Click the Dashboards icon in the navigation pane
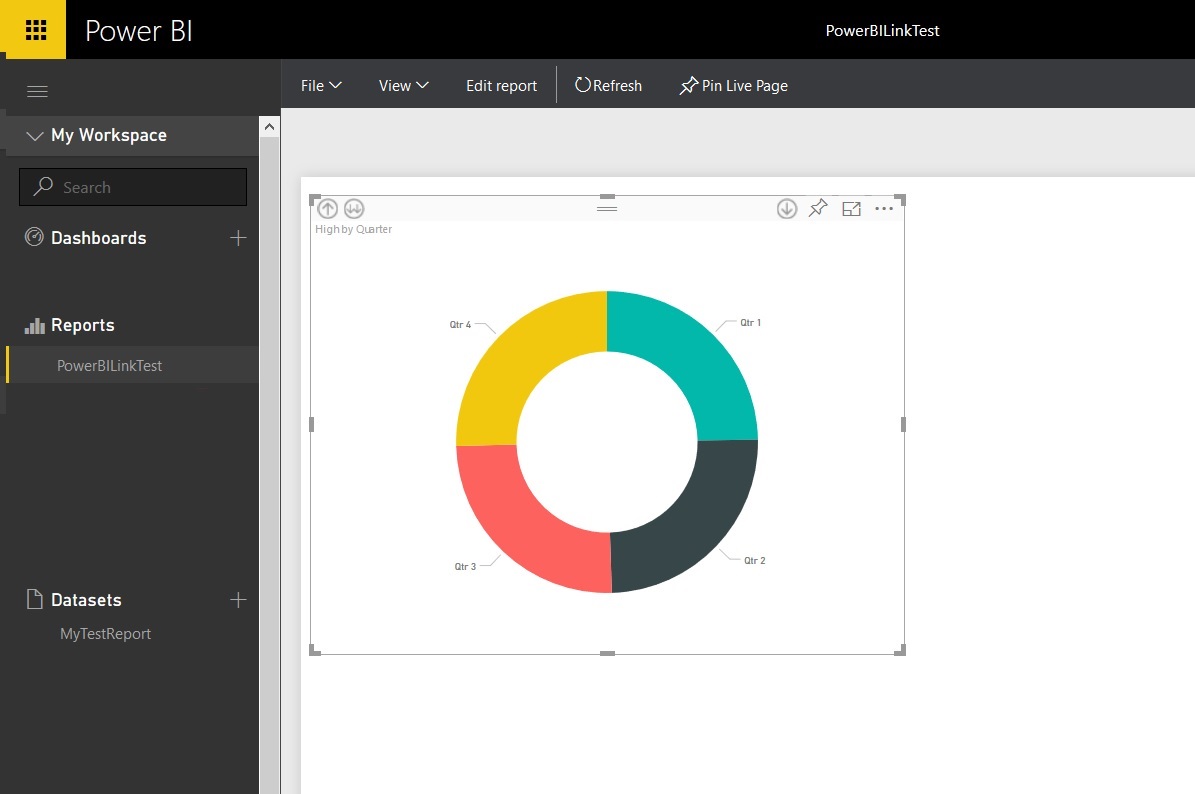This screenshot has width=1195, height=794. pos(33,237)
